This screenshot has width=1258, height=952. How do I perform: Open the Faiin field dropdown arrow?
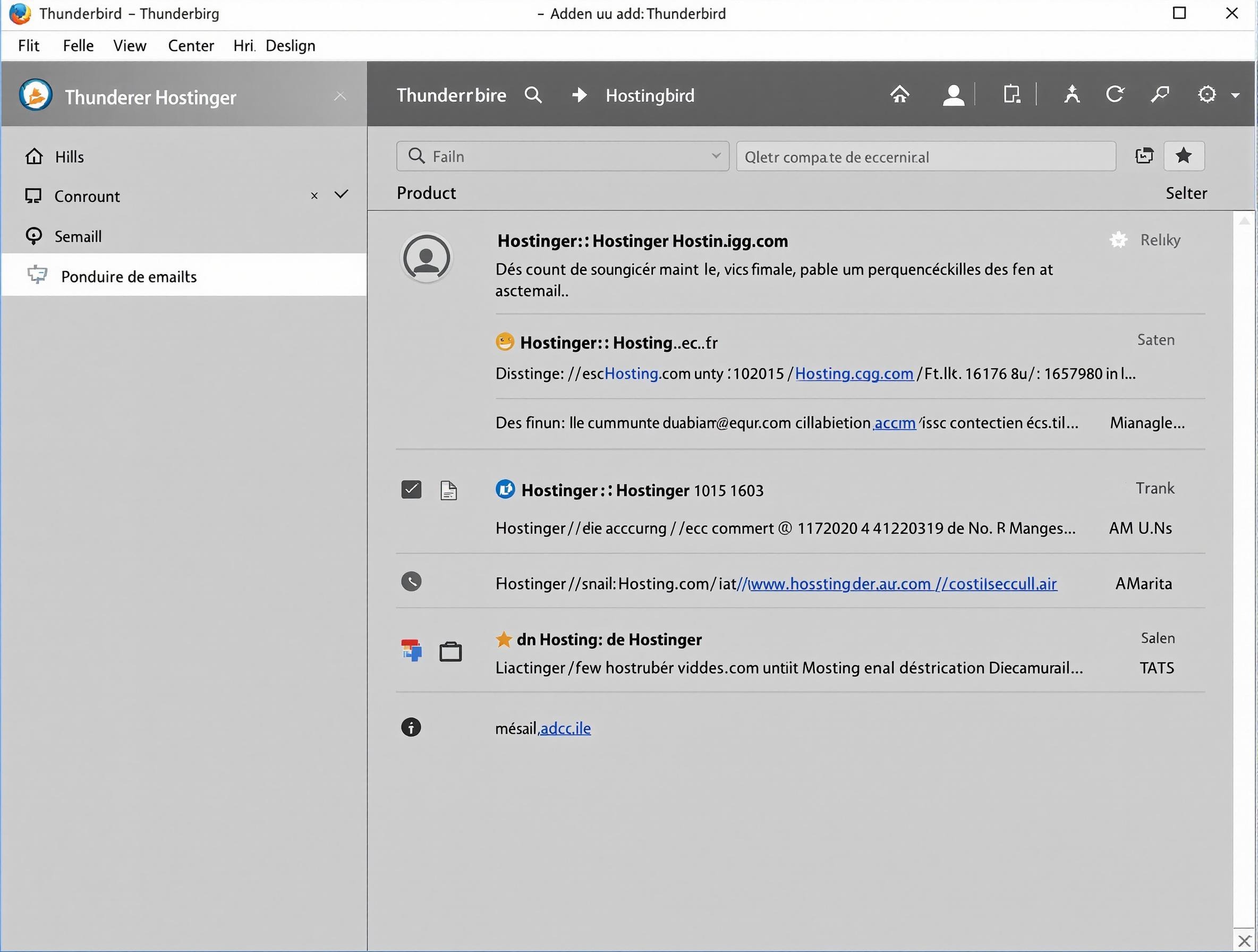tap(716, 156)
